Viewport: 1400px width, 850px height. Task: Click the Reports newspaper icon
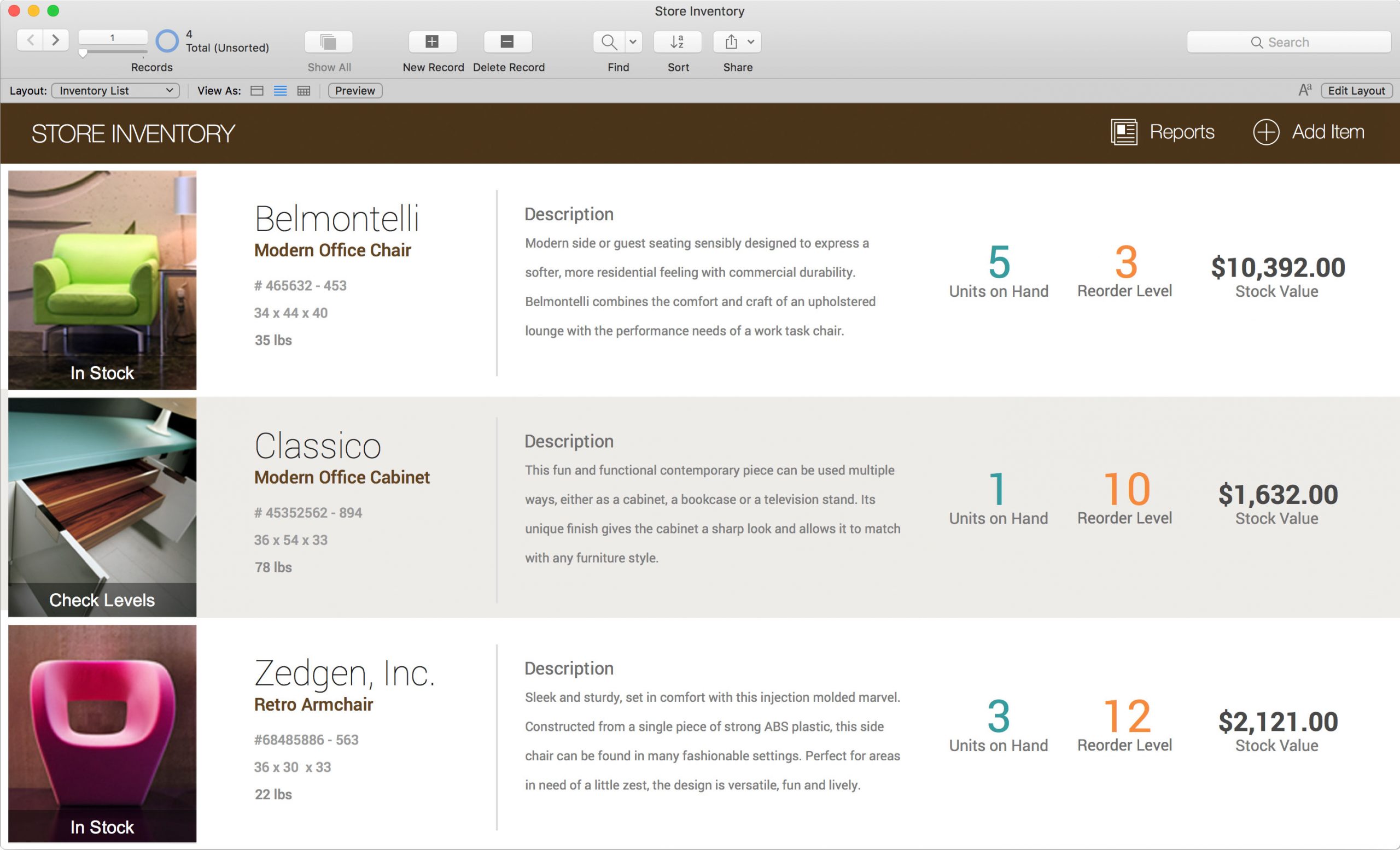tap(1124, 132)
